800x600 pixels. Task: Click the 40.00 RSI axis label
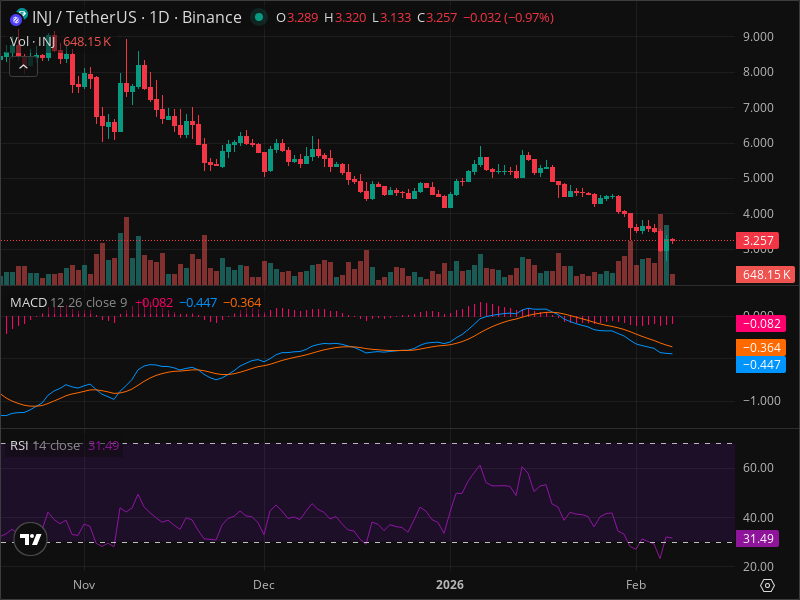758,517
